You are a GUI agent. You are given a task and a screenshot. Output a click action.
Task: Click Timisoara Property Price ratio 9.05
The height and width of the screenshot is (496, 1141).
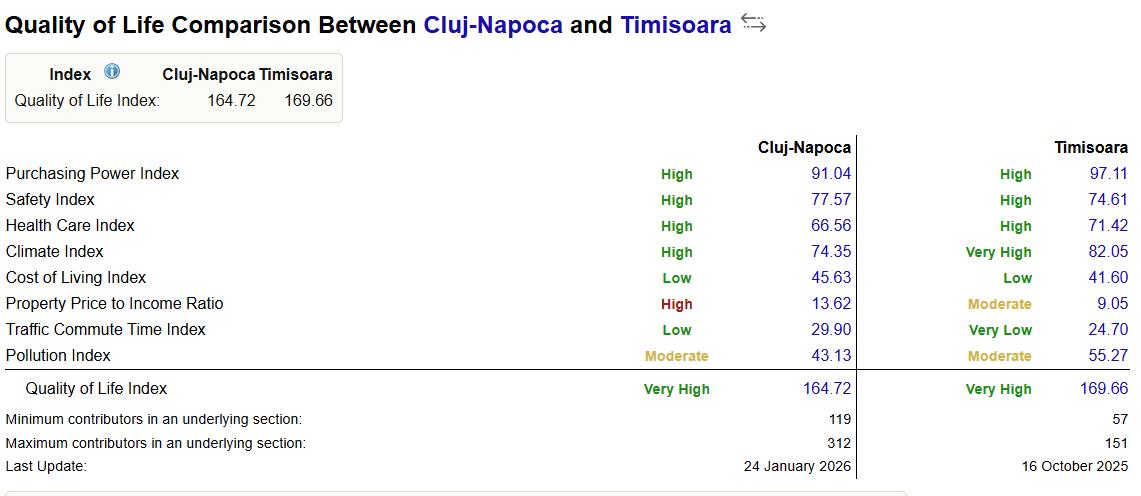coord(1112,304)
